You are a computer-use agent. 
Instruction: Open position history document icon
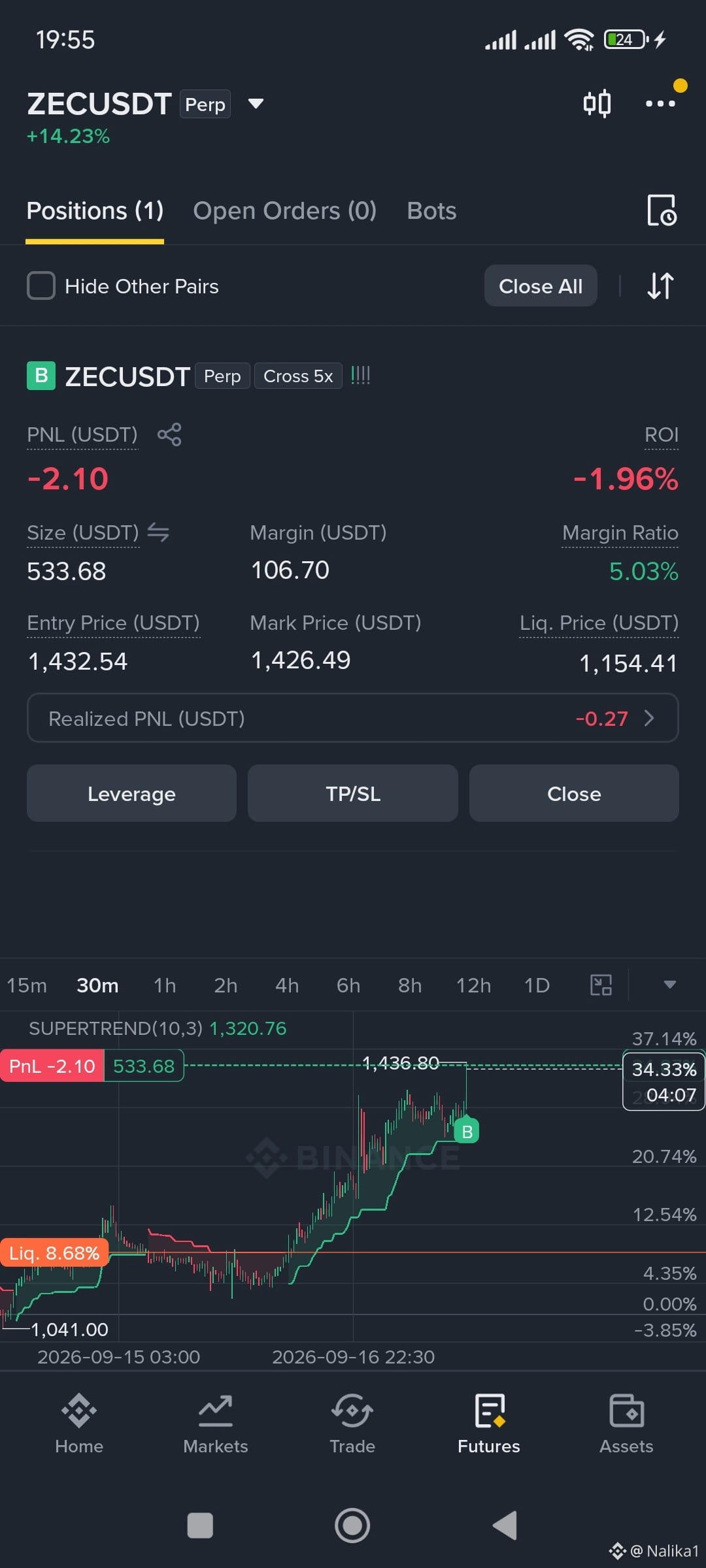pyautogui.click(x=662, y=210)
